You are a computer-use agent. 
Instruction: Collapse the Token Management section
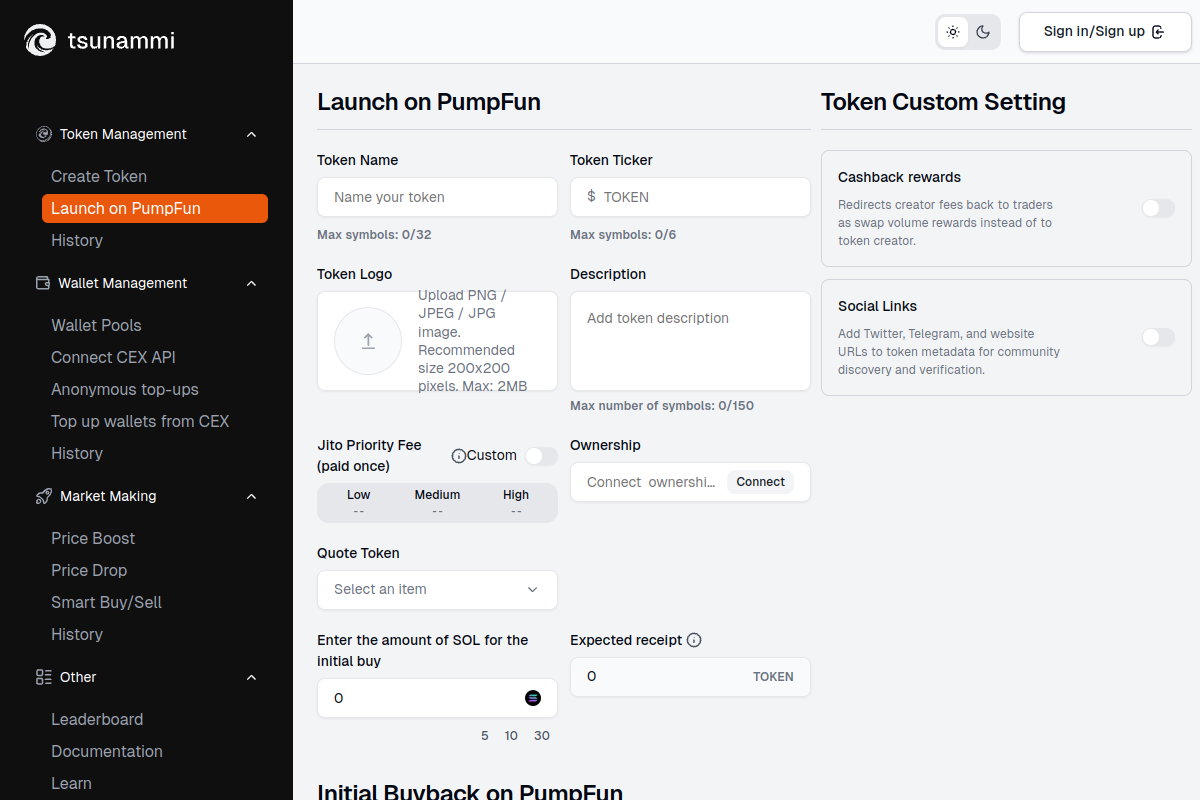point(251,134)
